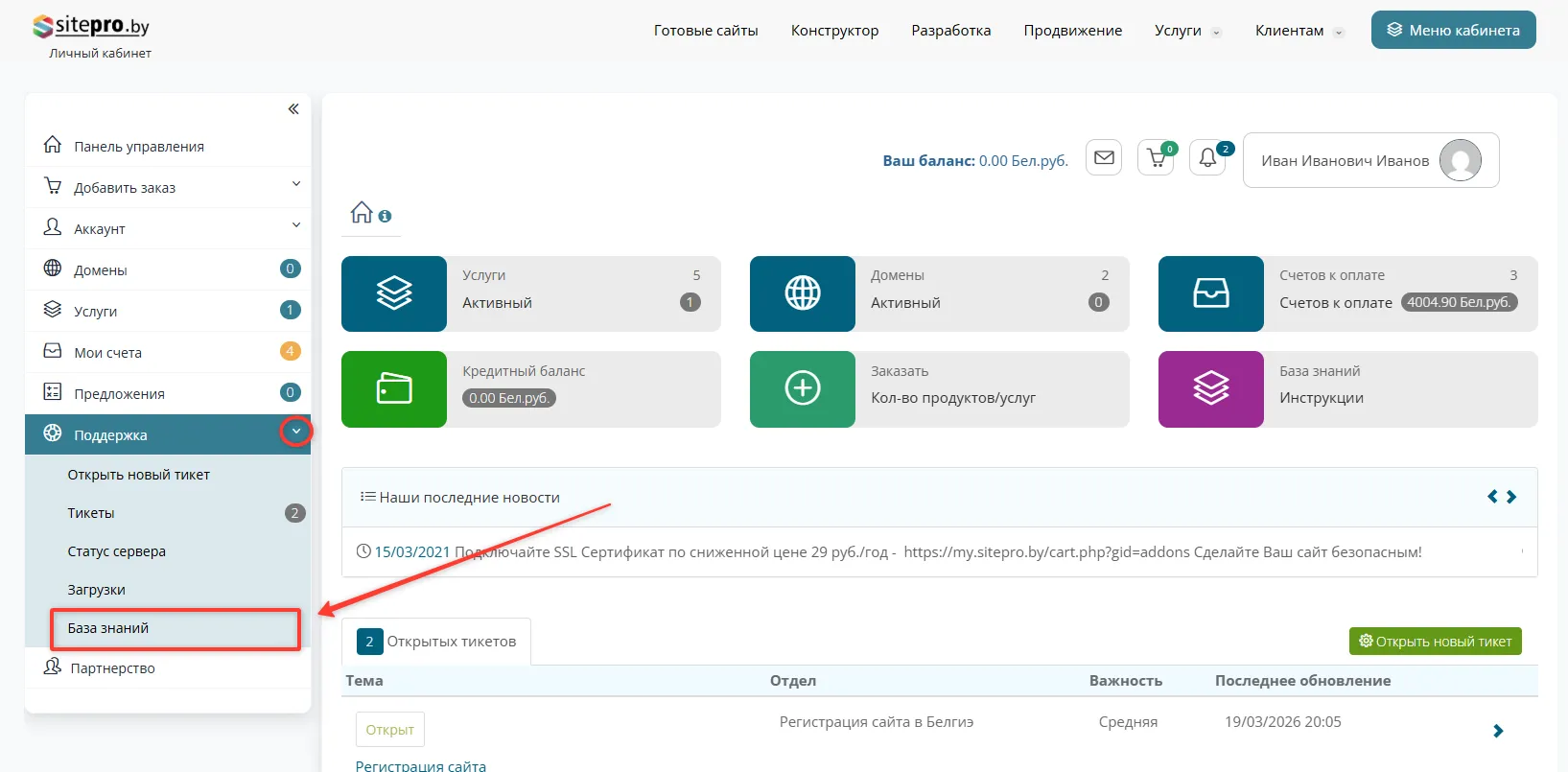Click the green plus order tile icon
The width and height of the screenshot is (1568, 772).
coord(803,388)
